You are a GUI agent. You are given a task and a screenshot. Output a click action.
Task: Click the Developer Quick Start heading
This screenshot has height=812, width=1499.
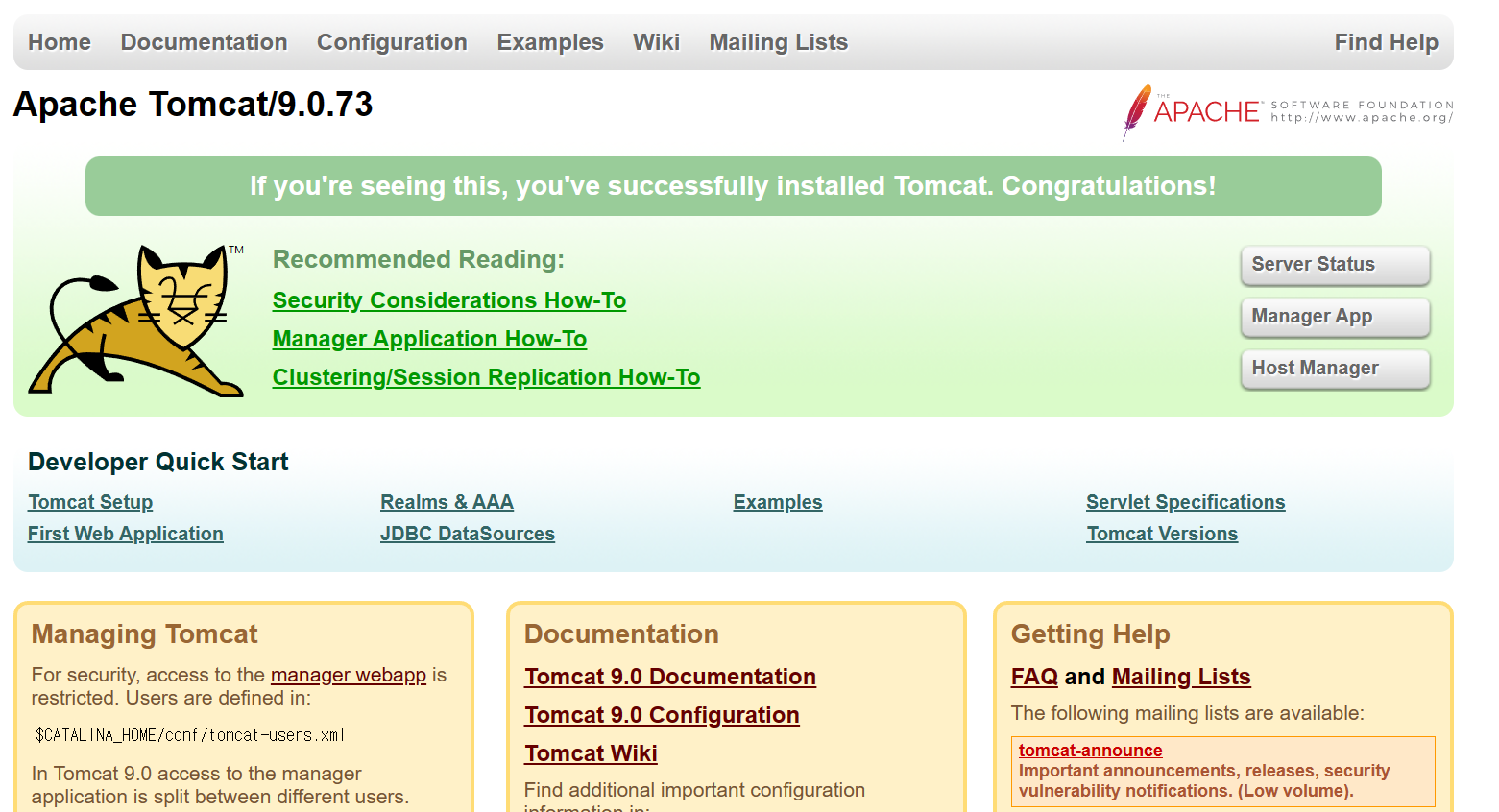158,462
